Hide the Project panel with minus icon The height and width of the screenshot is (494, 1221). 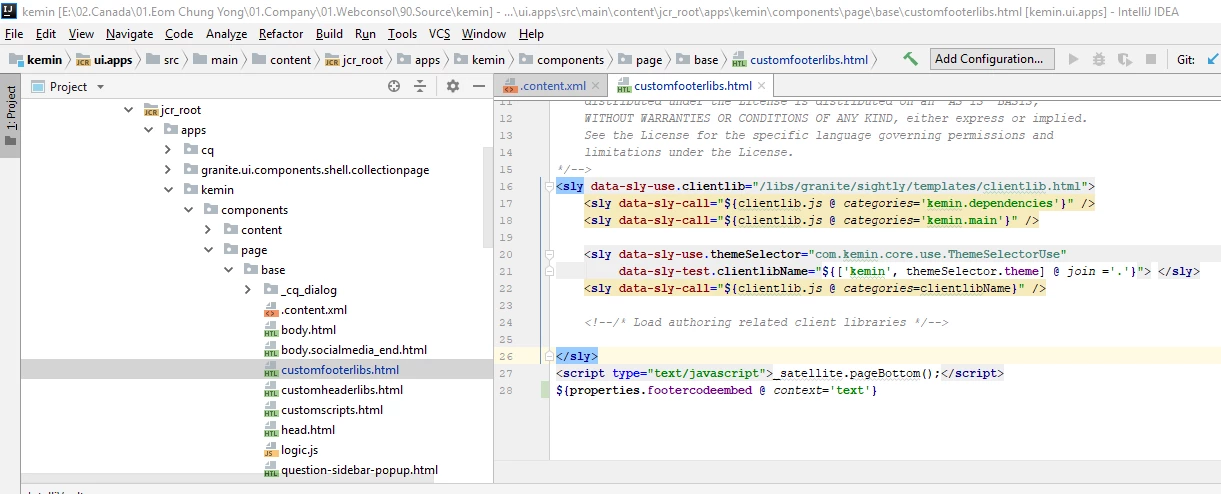(x=478, y=86)
